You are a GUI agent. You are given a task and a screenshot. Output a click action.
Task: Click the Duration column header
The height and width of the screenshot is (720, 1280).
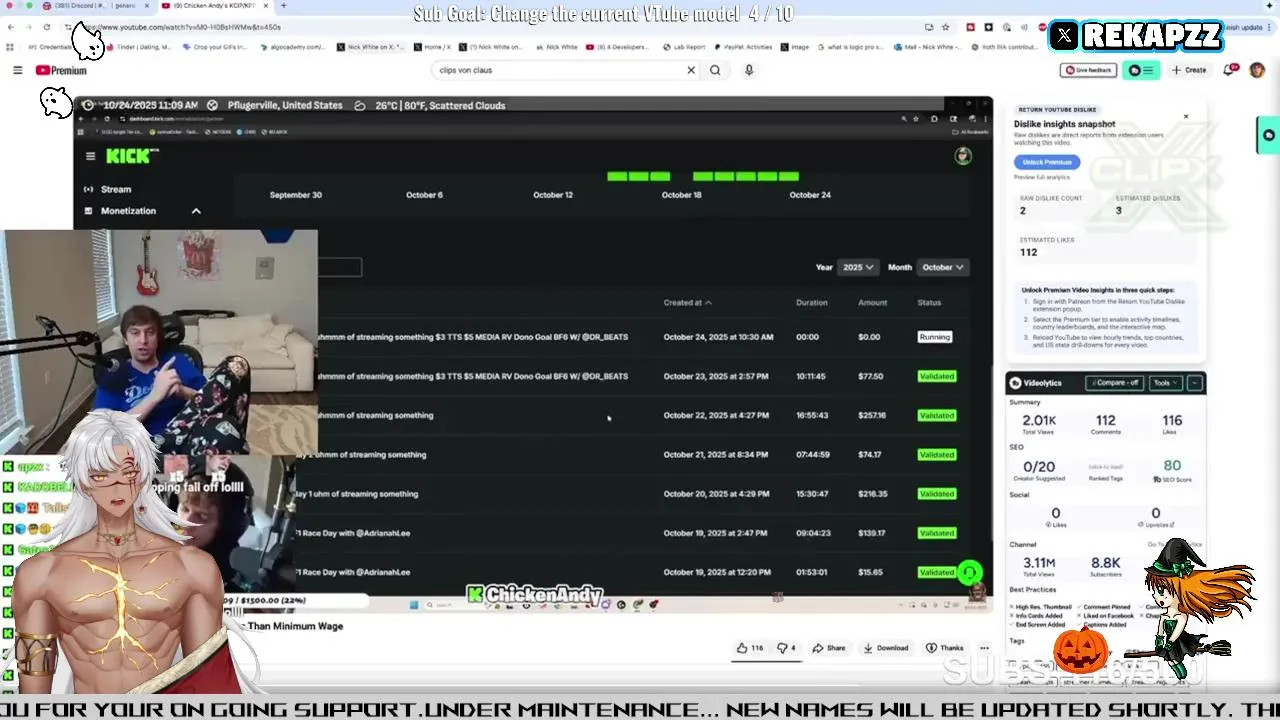[x=812, y=302]
